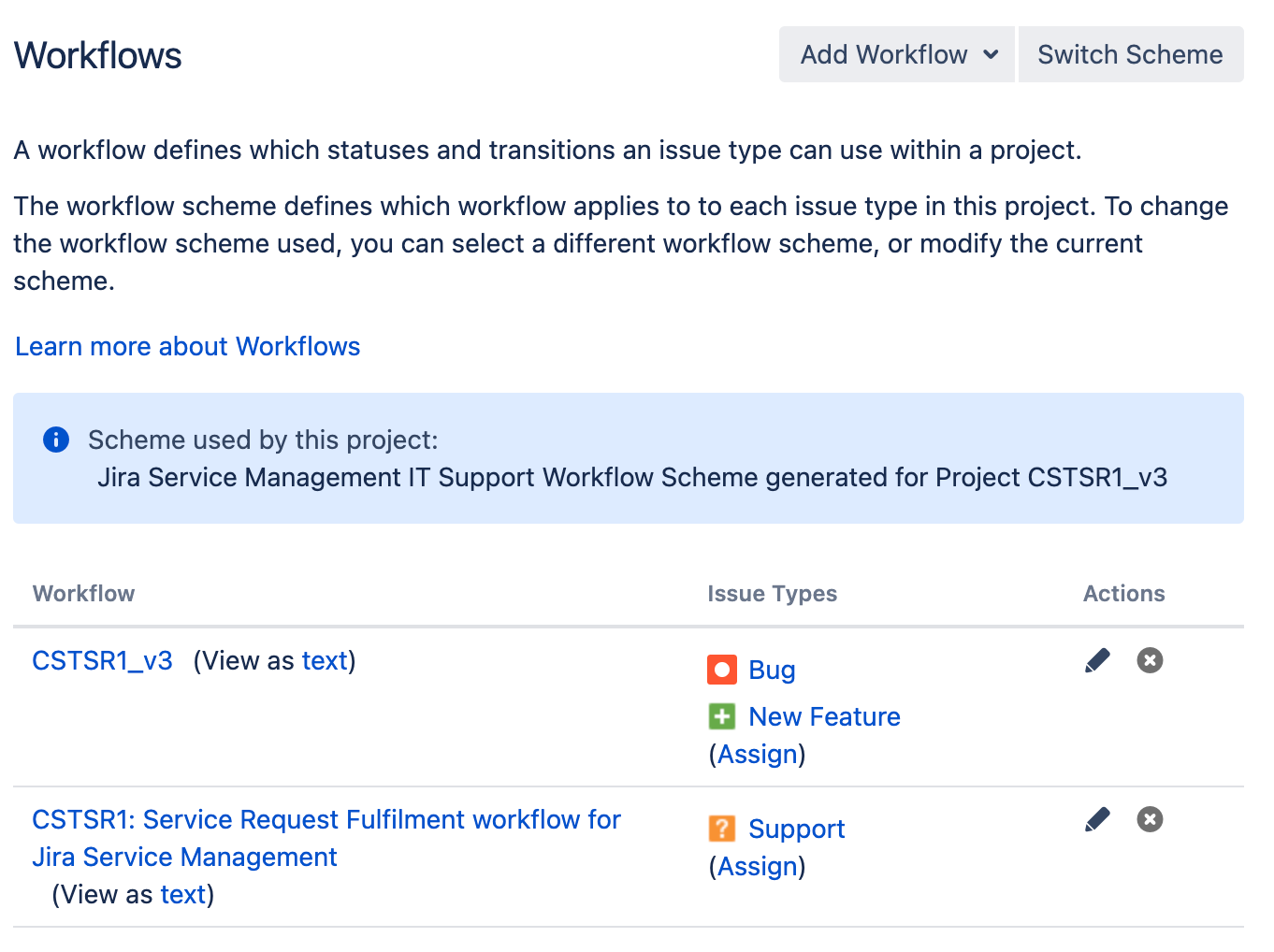Open the Add Workflow dropdown
Image resolution: width=1274 pixels, height=952 pixels.
pos(885,54)
